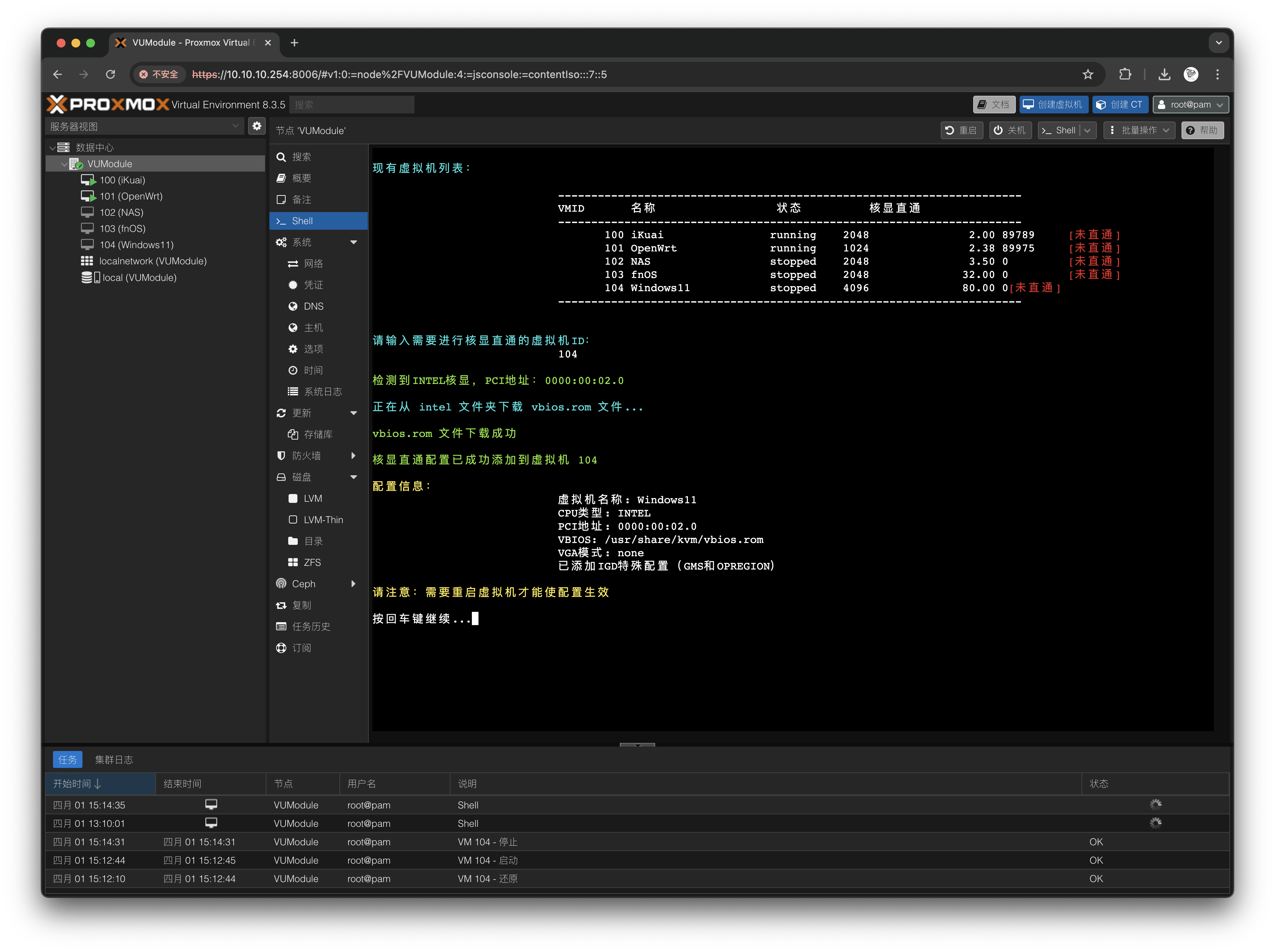Click the Proxmox 搜索 search field
This screenshot has width=1275, height=952.
[352, 104]
